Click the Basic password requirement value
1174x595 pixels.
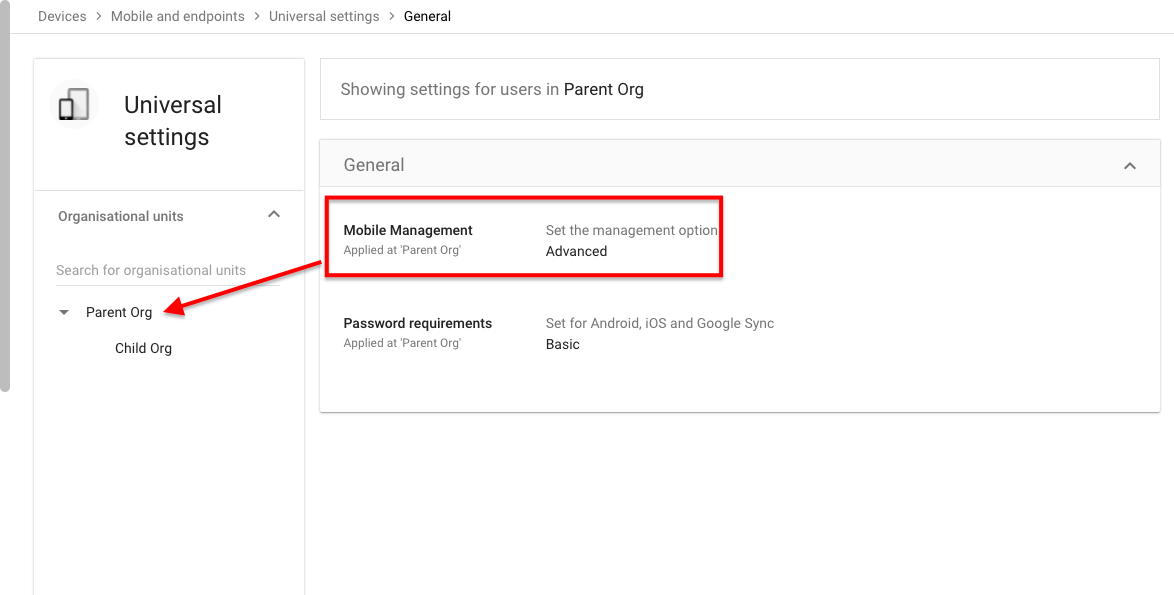562,344
